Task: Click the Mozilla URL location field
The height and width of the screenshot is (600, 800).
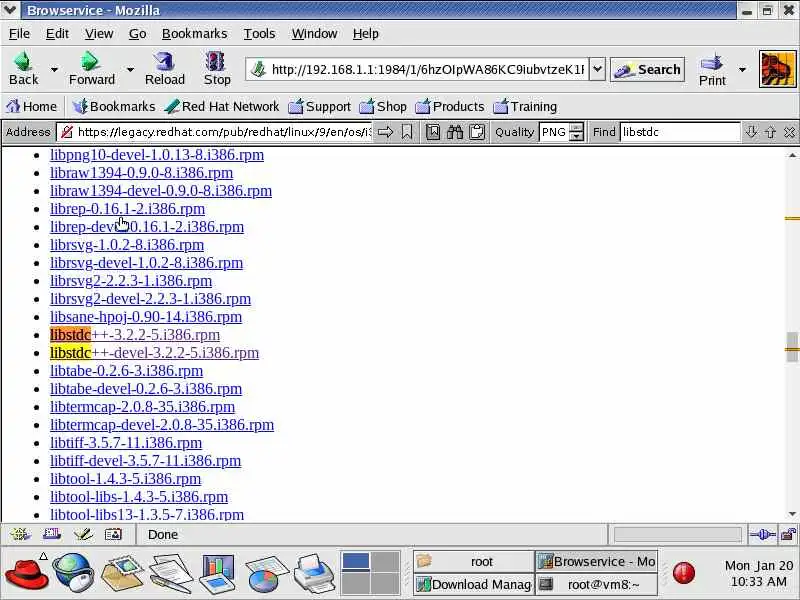Action: (x=417, y=69)
